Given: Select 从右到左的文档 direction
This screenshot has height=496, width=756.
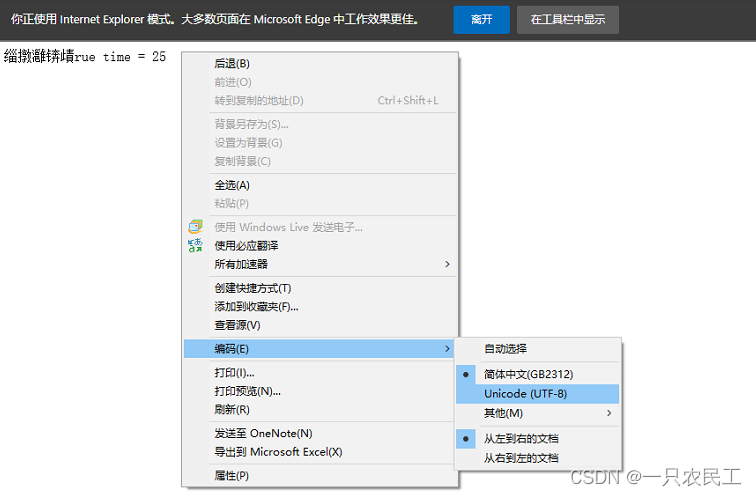Looking at the screenshot, I should tap(538, 458).
